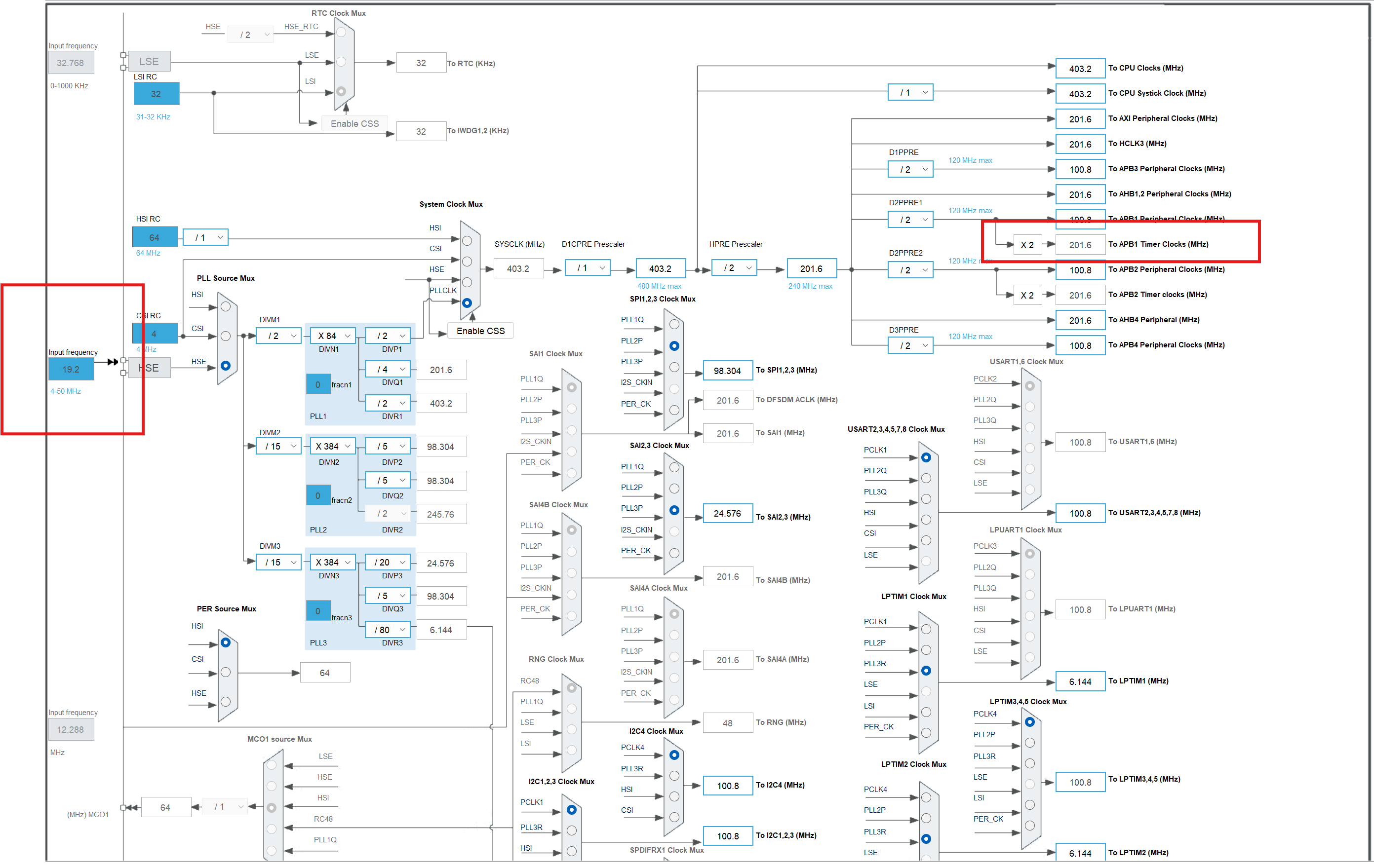Open the DIVN1 X 84 multiplier dropdown
This screenshot has height=868, width=1374.
pyautogui.click(x=332, y=336)
